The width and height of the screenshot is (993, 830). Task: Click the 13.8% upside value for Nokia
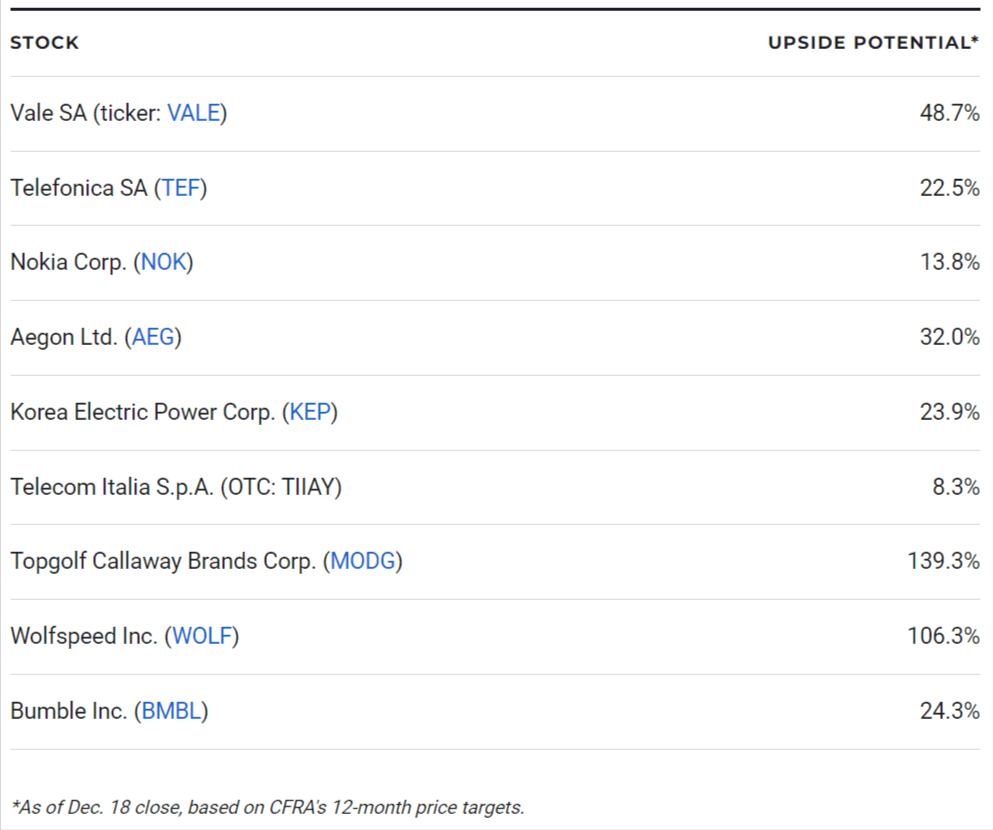click(x=949, y=262)
